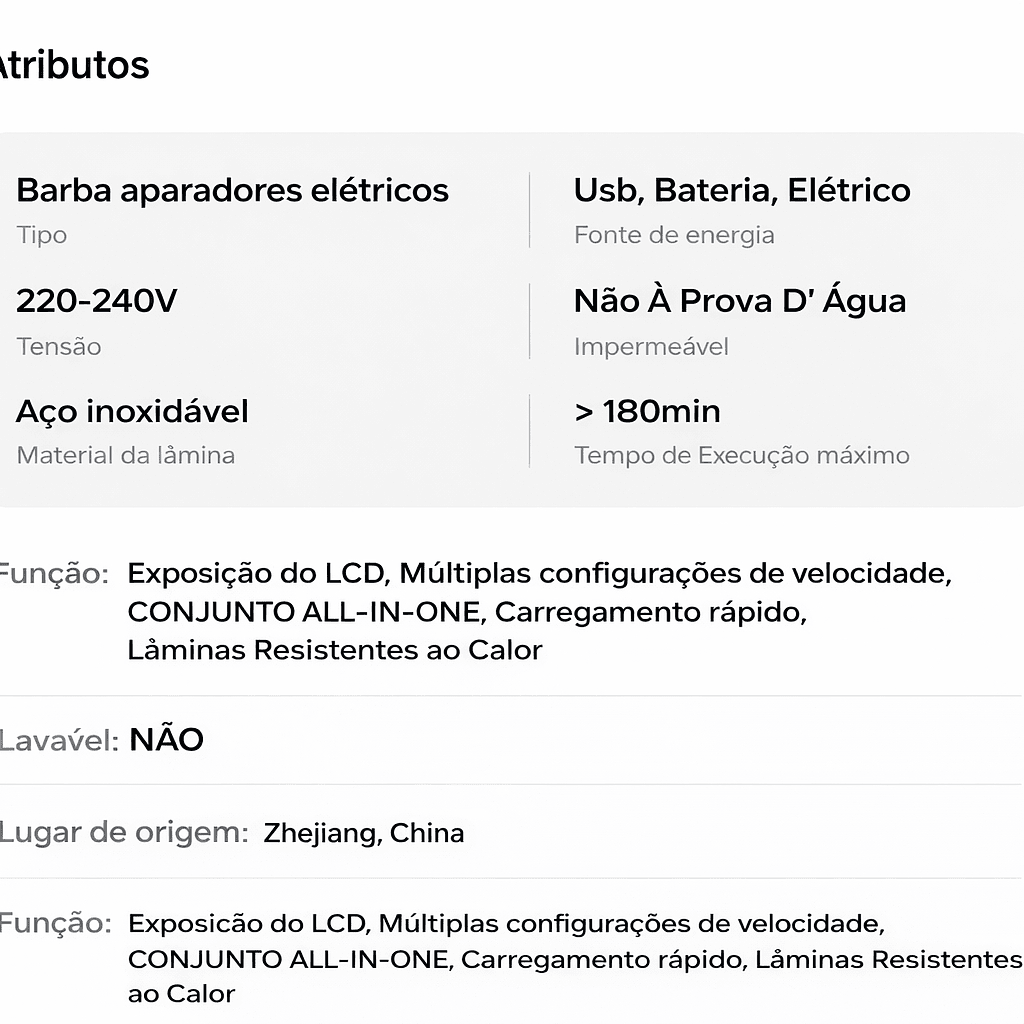Screen dimensions: 1024x1024
Task: Click the 'Impermeável' attribute label
Action: pos(651,347)
